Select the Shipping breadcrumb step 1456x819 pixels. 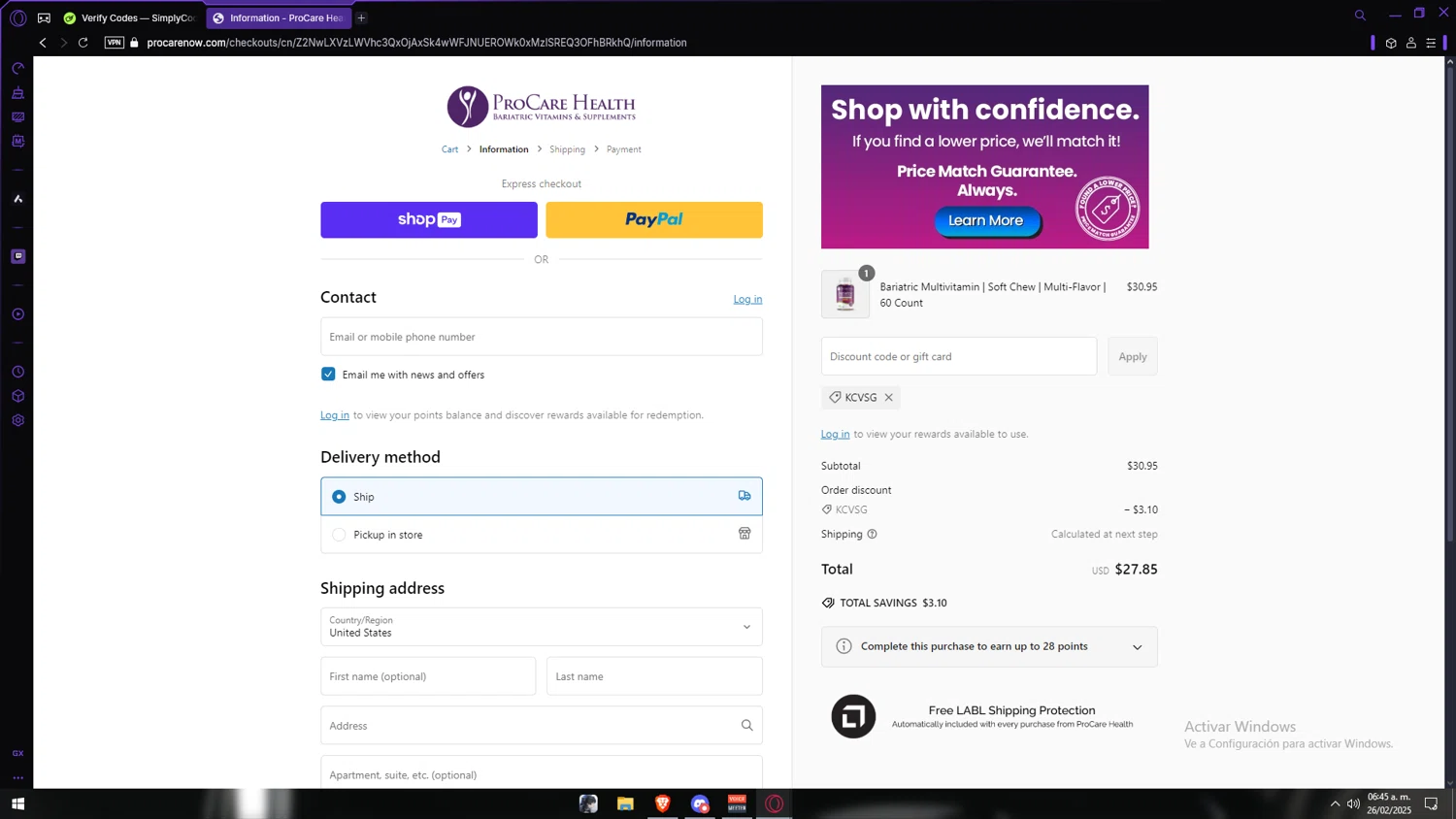point(567,149)
